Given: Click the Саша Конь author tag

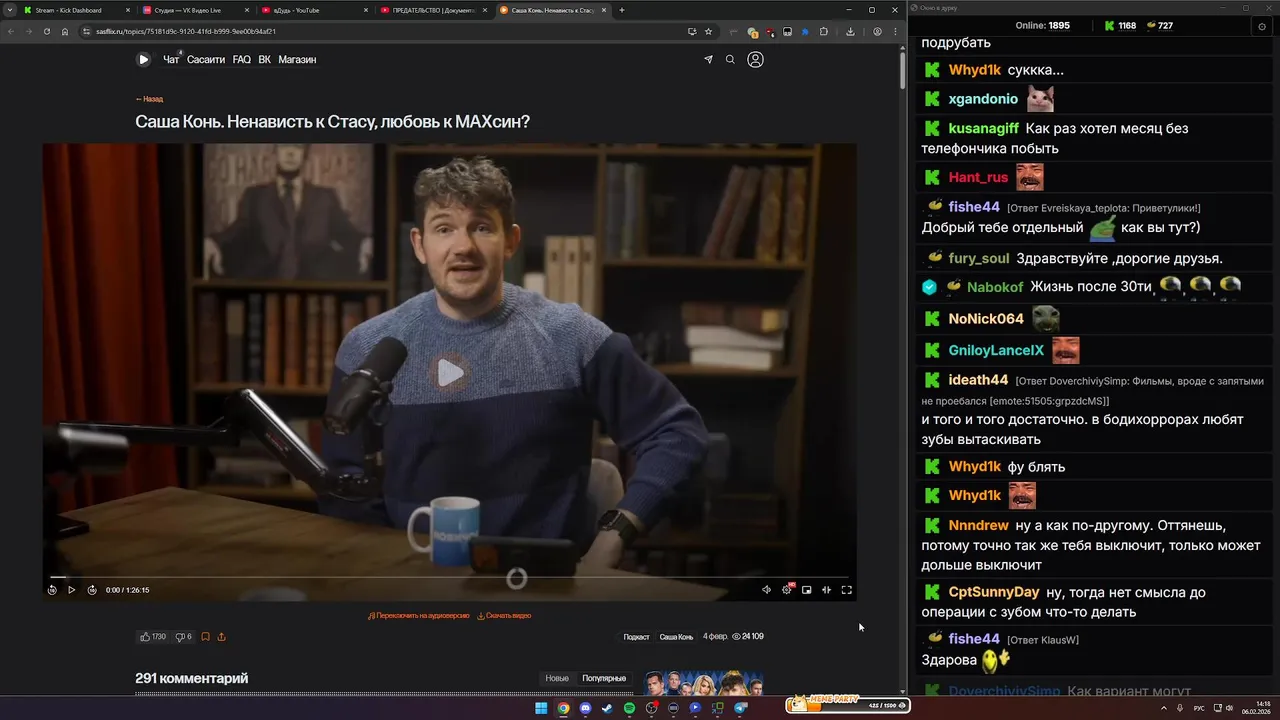Looking at the screenshot, I should (x=676, y=637).
